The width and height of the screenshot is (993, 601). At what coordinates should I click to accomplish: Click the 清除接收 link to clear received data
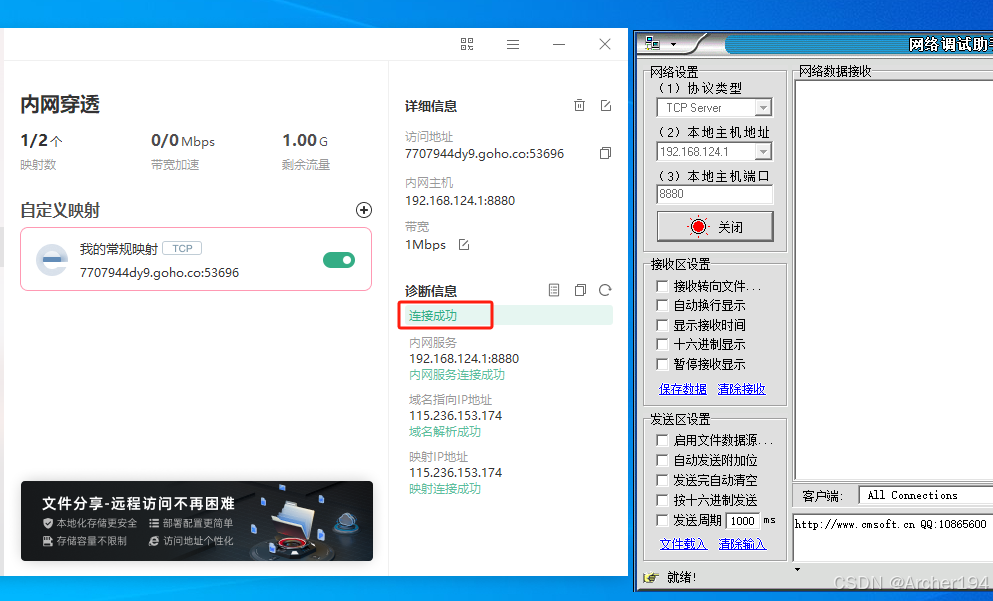click(741, 388)
